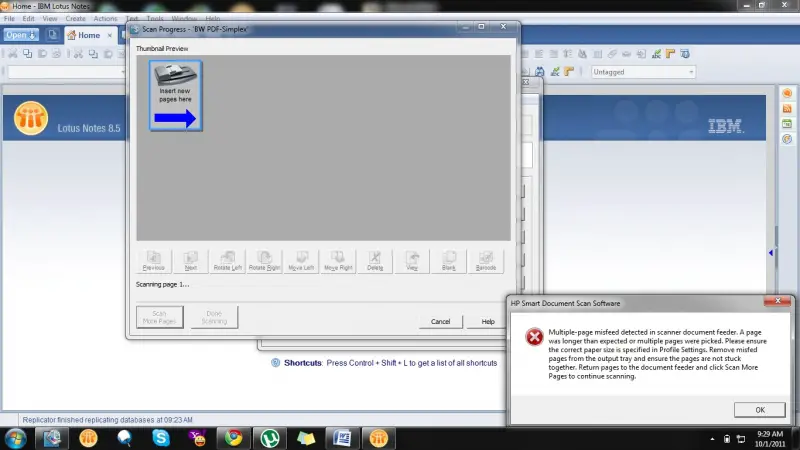Click the Lotus Notes 8.5 logo

(x=31, y=118)
